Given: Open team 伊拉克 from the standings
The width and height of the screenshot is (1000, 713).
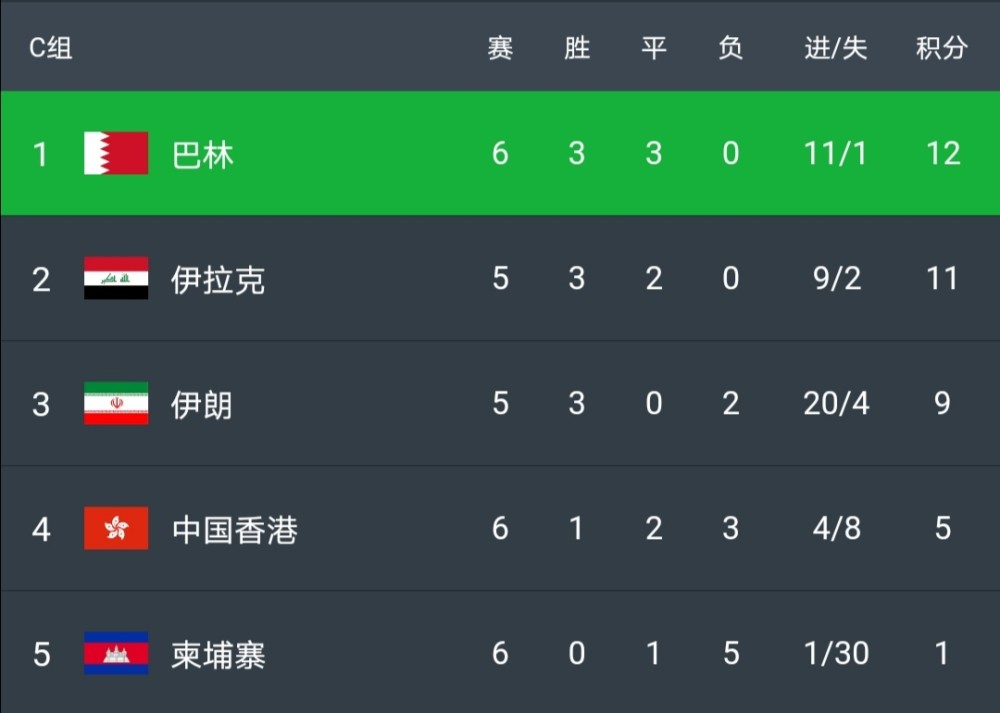Looking at the screenshot, I should click(x=218, y=279).
